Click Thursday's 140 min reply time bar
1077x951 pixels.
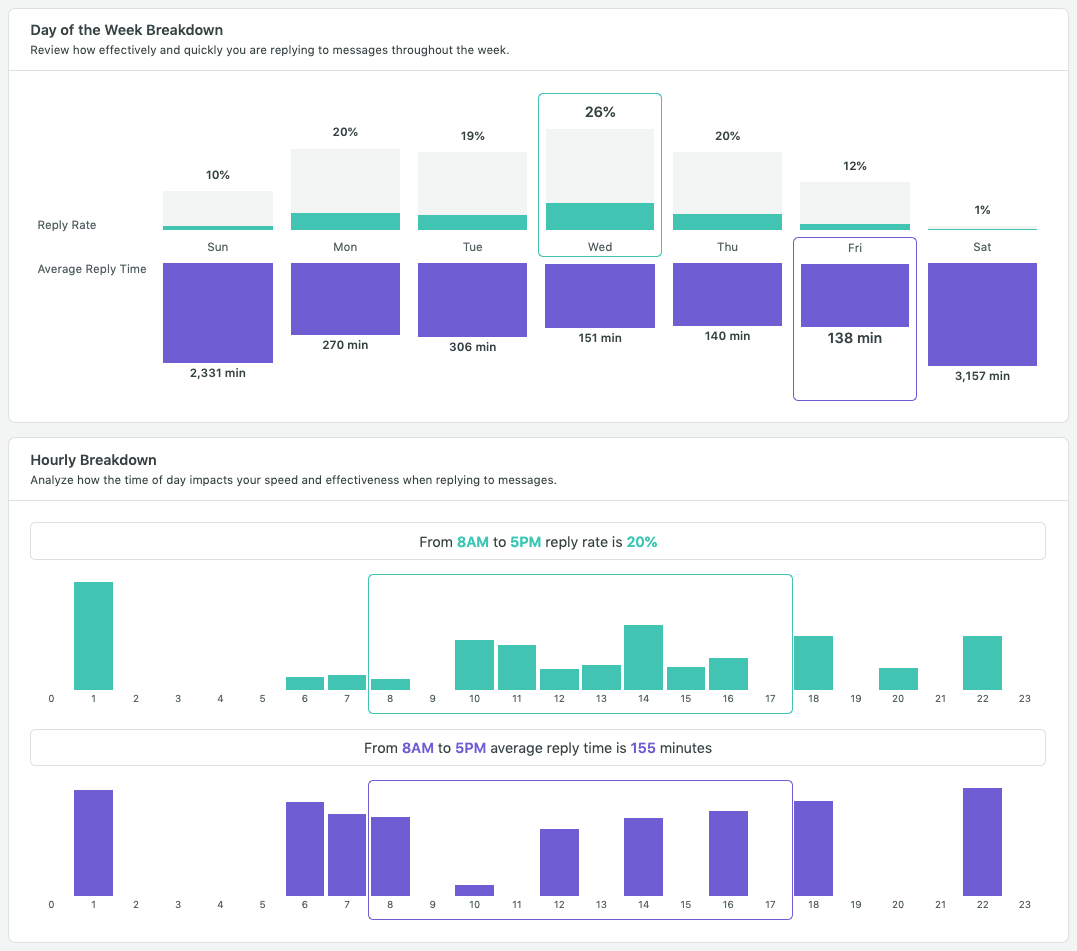coord(727,295)
